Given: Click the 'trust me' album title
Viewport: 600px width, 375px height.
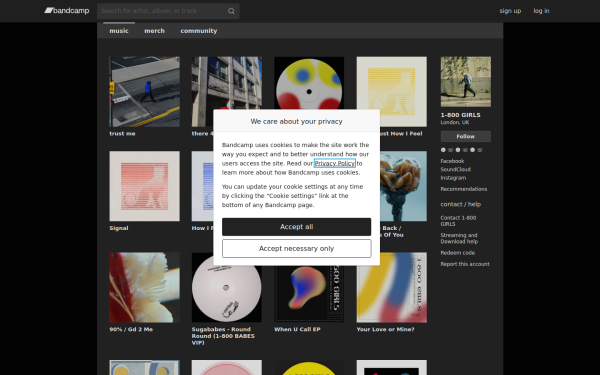Looking at the screenshot, I should (122, 134).
